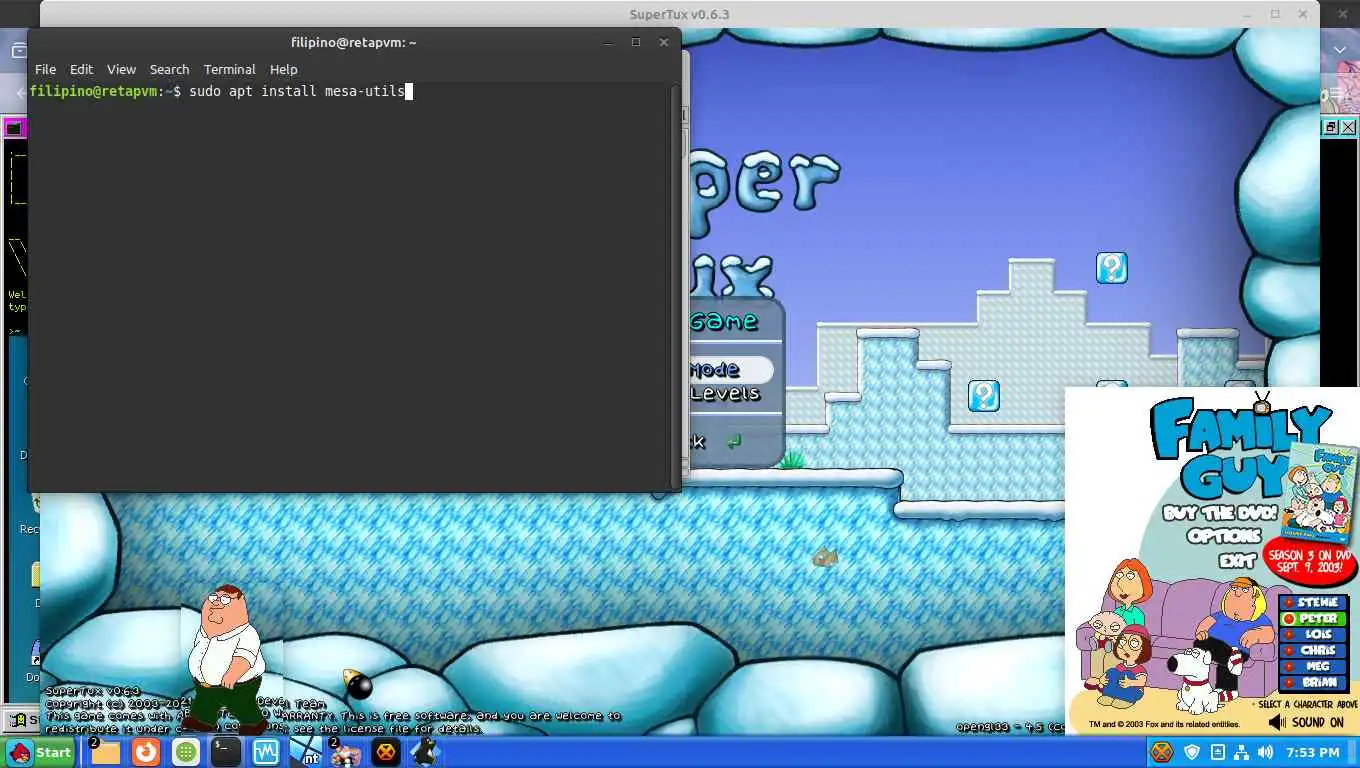Click the 7:53 PM clock
Screen dimensions: 1360x768
click(x=1312, y=752)
